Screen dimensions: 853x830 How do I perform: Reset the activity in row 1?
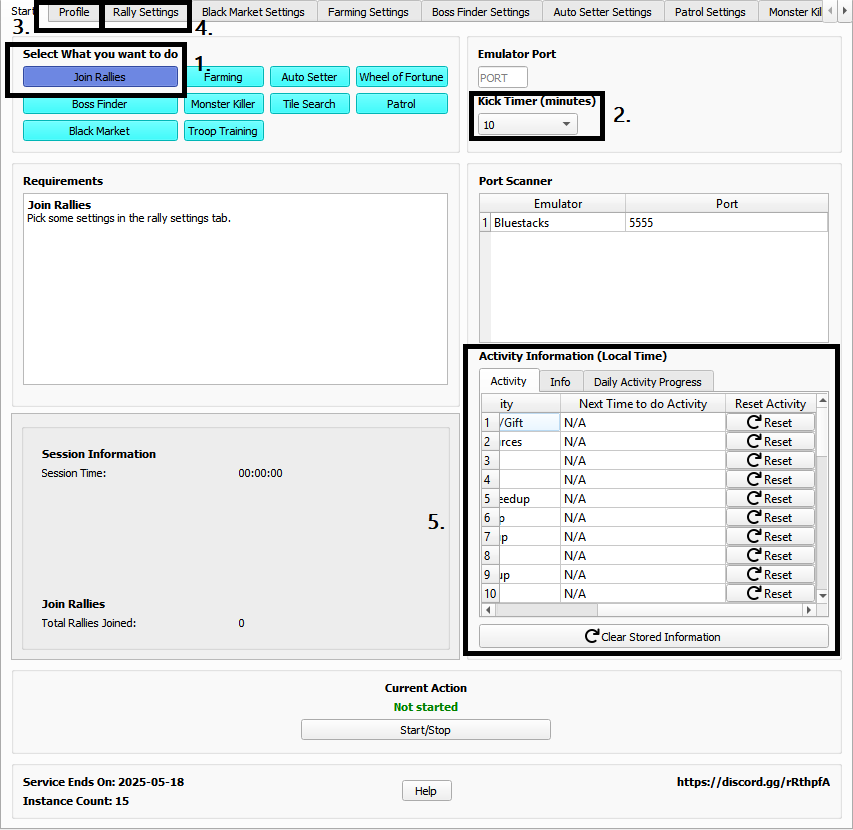[769, 423]
